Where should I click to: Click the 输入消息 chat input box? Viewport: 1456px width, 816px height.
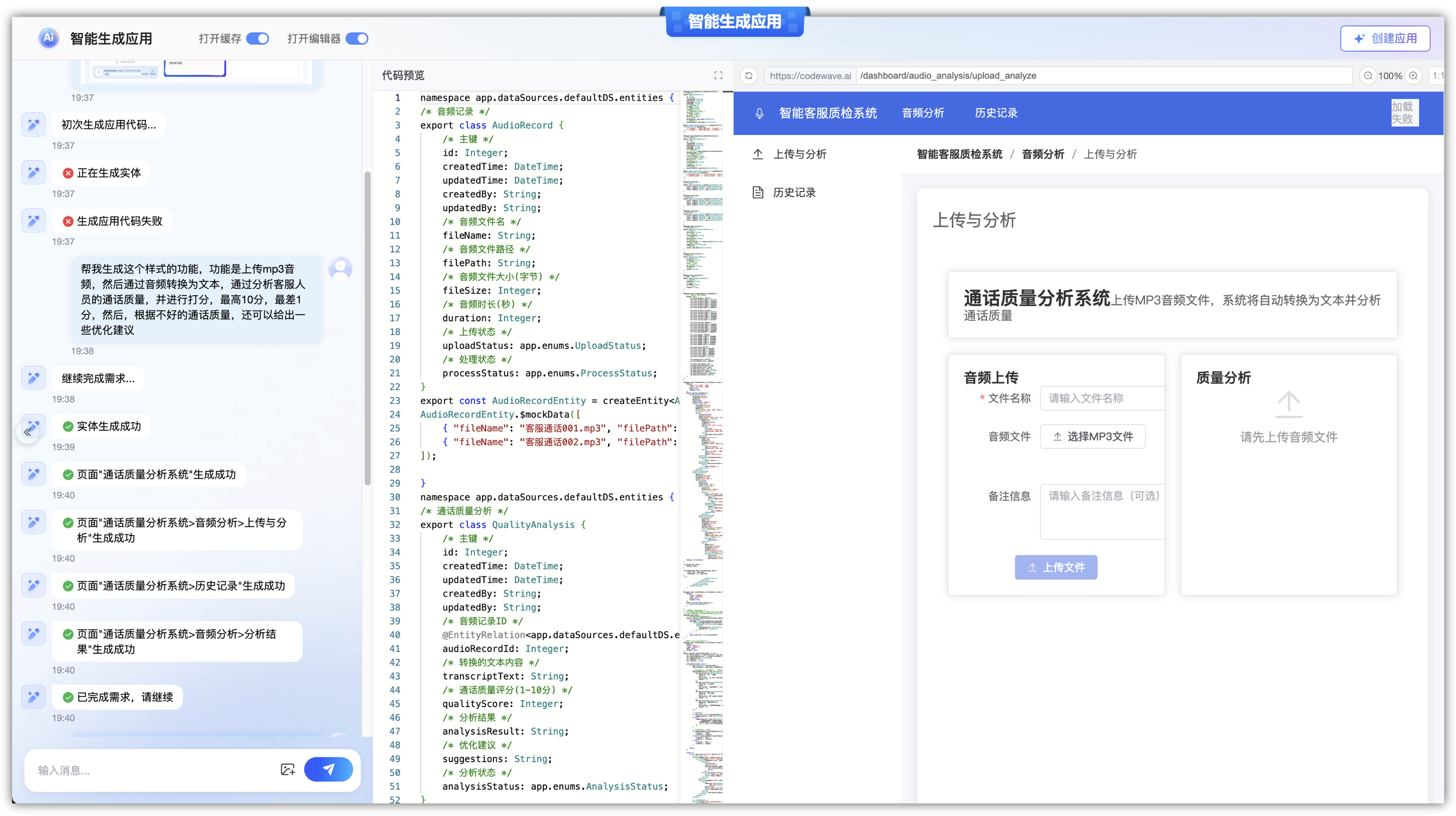(x=141, y=769)
